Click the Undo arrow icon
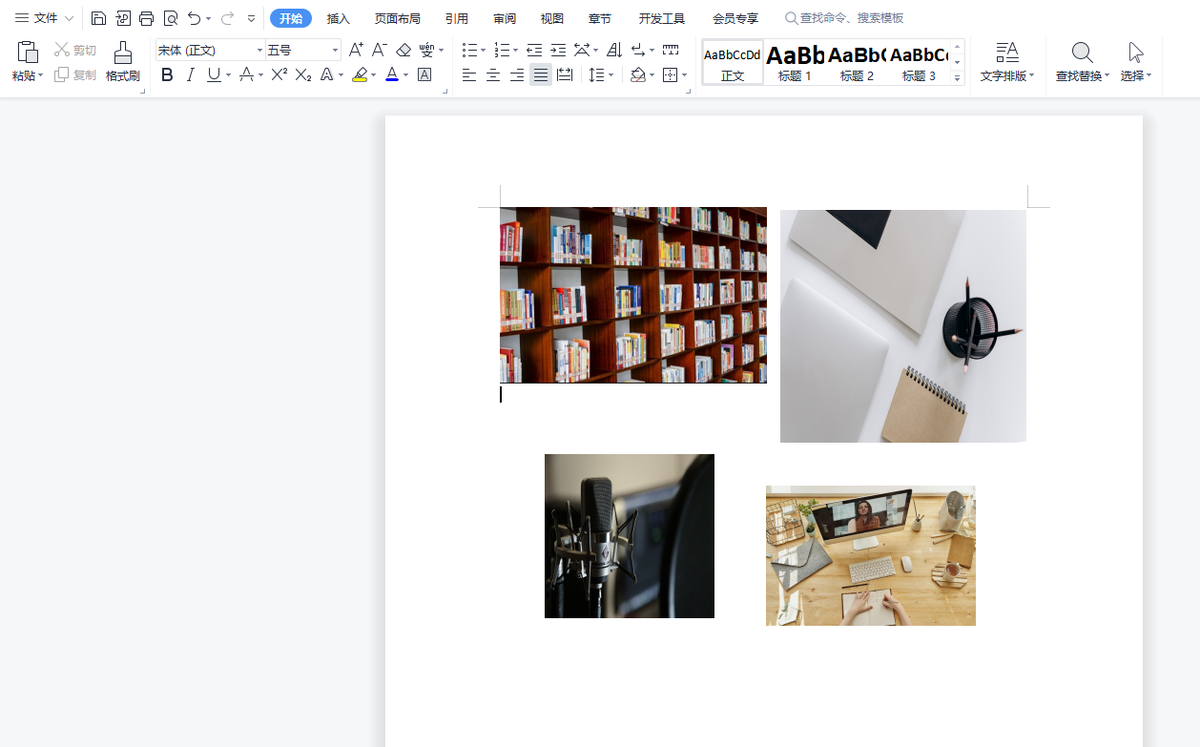1200x747 pixels. click(x=194, y=18)
